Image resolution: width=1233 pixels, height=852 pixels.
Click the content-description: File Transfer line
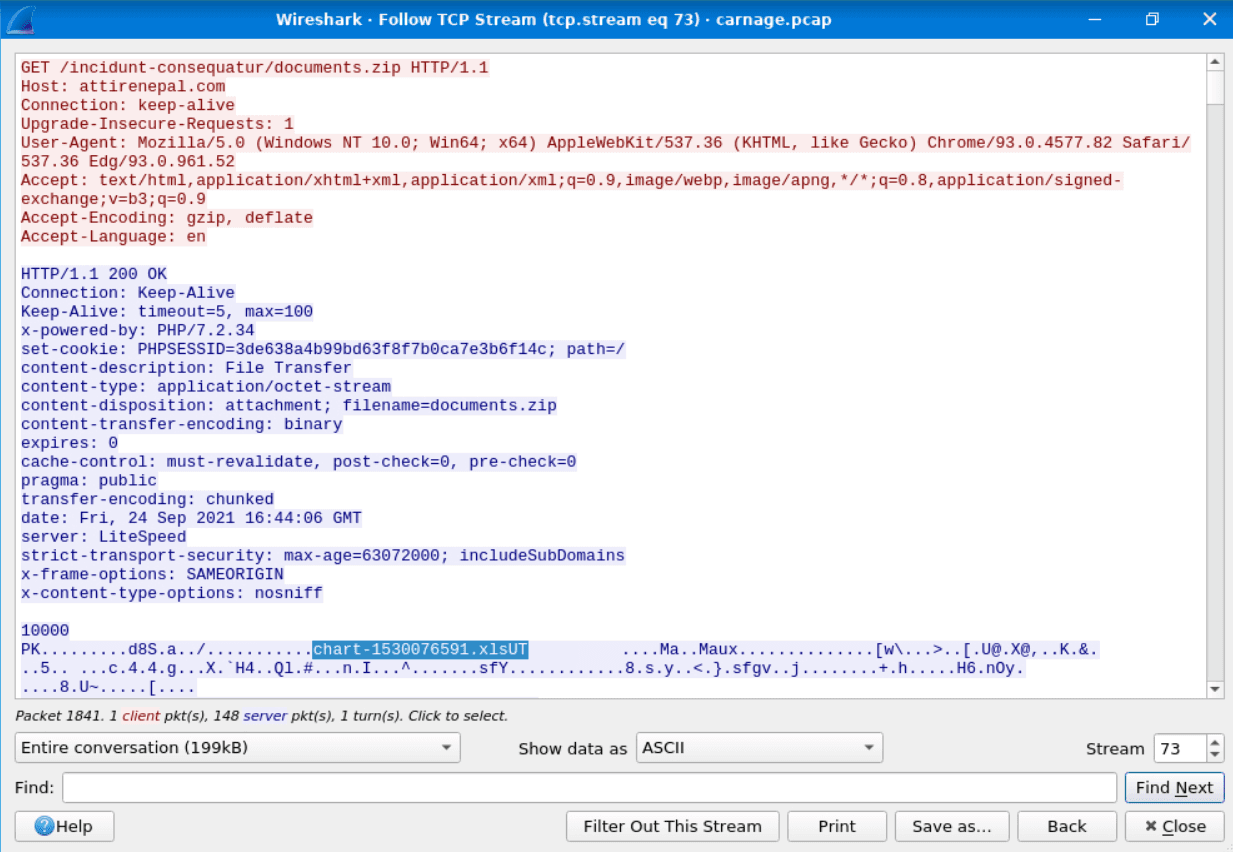[x=186, y=368]
